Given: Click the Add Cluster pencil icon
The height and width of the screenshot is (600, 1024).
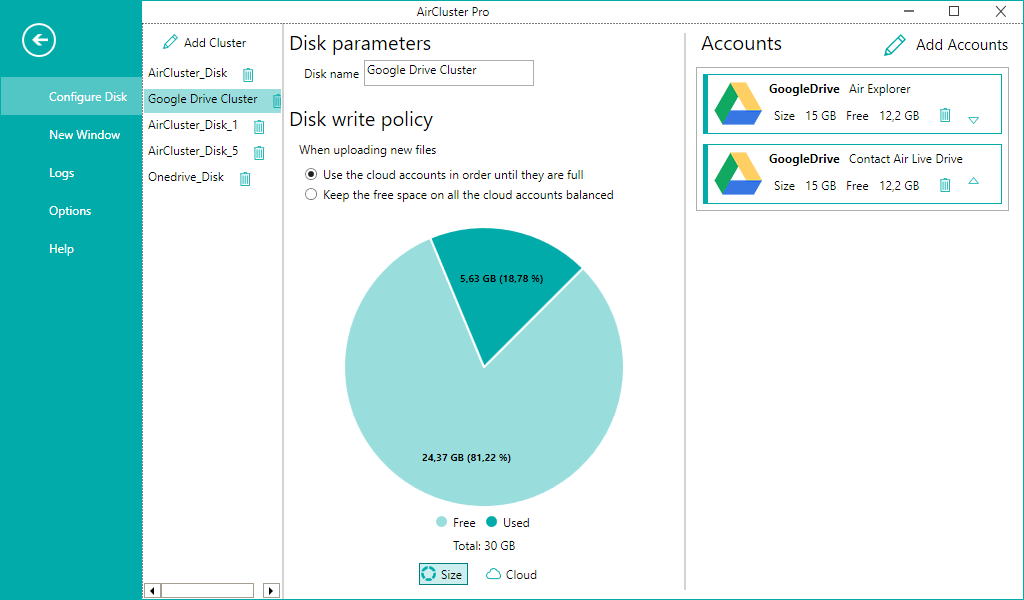Looking at the screenshot, I should click(170, 42).
